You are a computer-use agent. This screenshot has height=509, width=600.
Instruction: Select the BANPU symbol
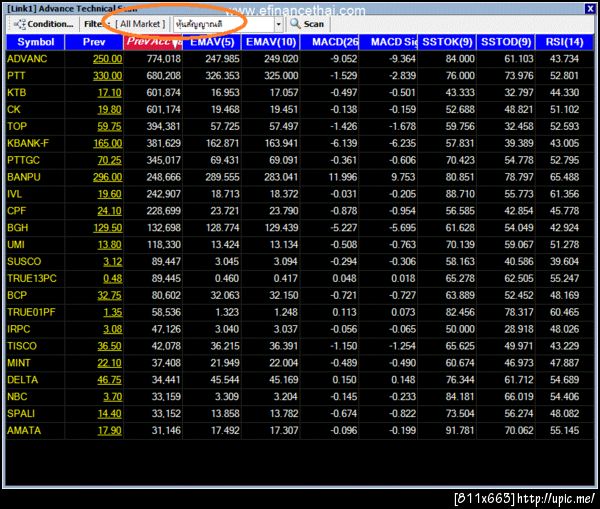click(x=24, y=177)
